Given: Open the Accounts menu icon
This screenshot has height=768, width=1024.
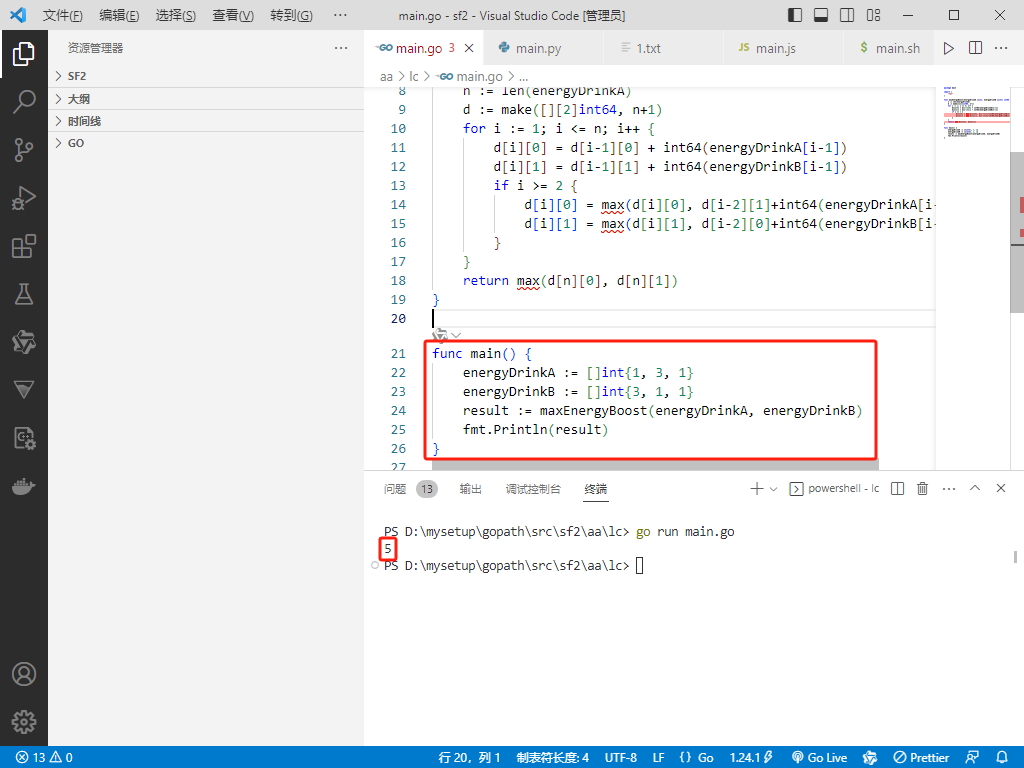Looking at the screenshot, I should [x=24, y=674].
